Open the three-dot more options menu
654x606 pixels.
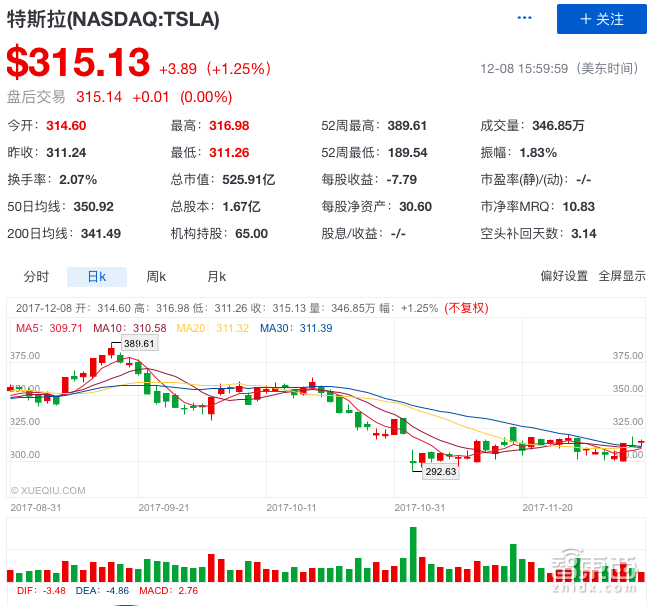[x=524, y=18]
